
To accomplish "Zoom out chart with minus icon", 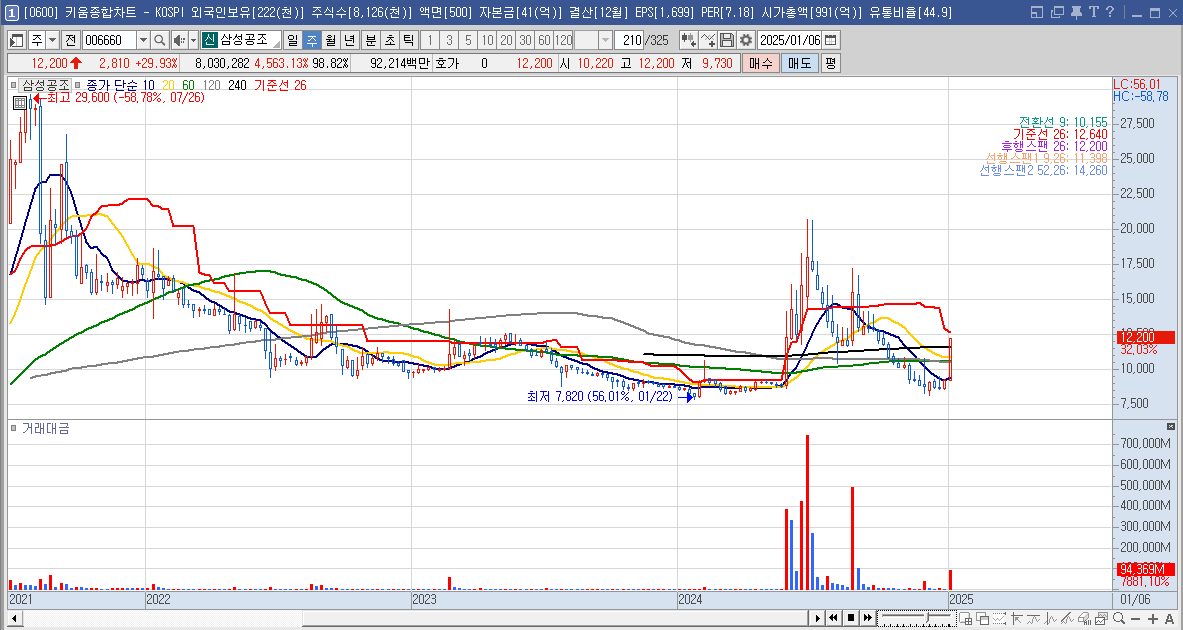I will [1135, 619].
